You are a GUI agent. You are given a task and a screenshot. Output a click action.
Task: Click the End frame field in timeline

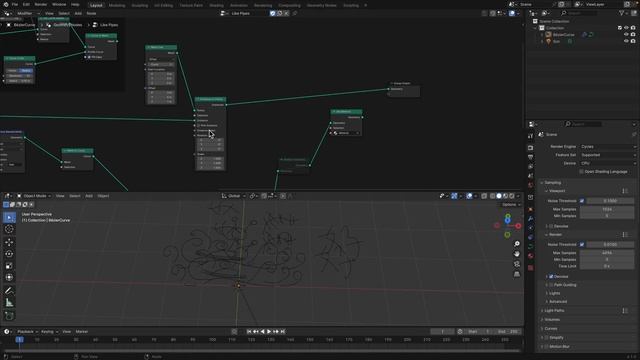(508, 331)
